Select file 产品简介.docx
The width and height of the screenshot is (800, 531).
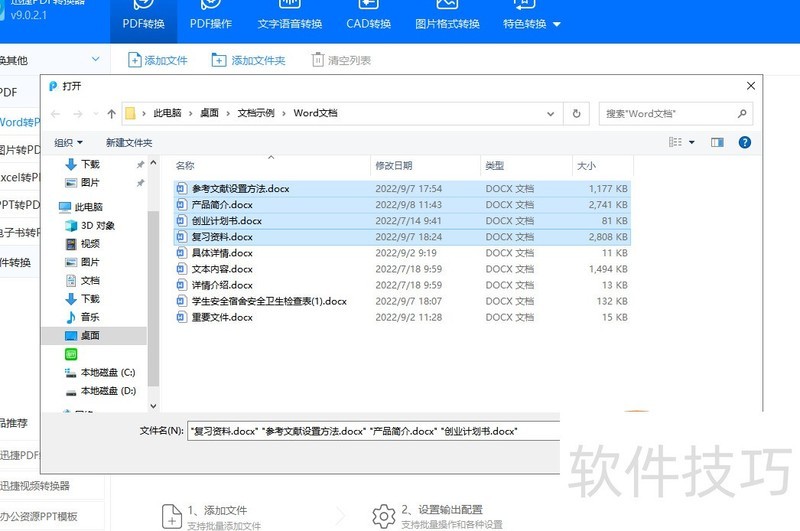[402, 205]
